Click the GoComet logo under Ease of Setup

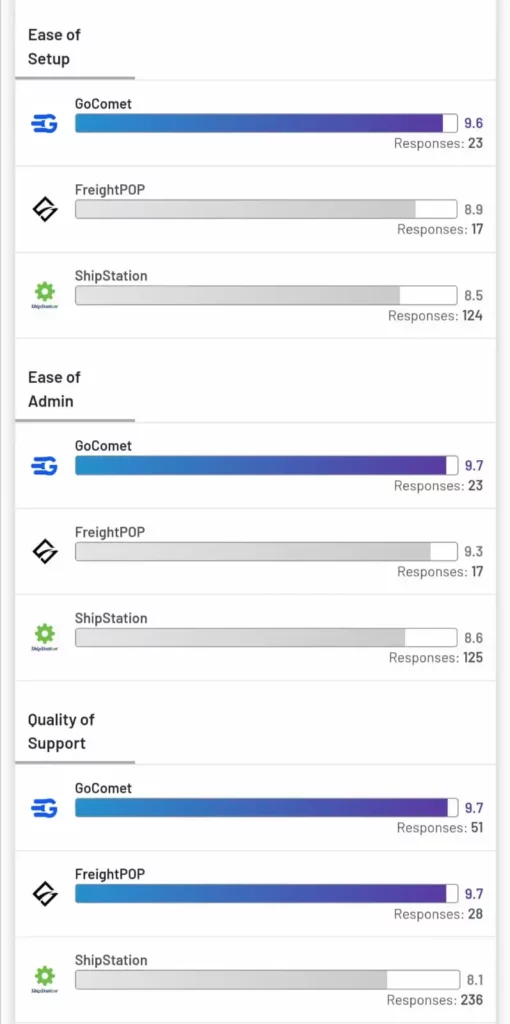click(44, 123)
